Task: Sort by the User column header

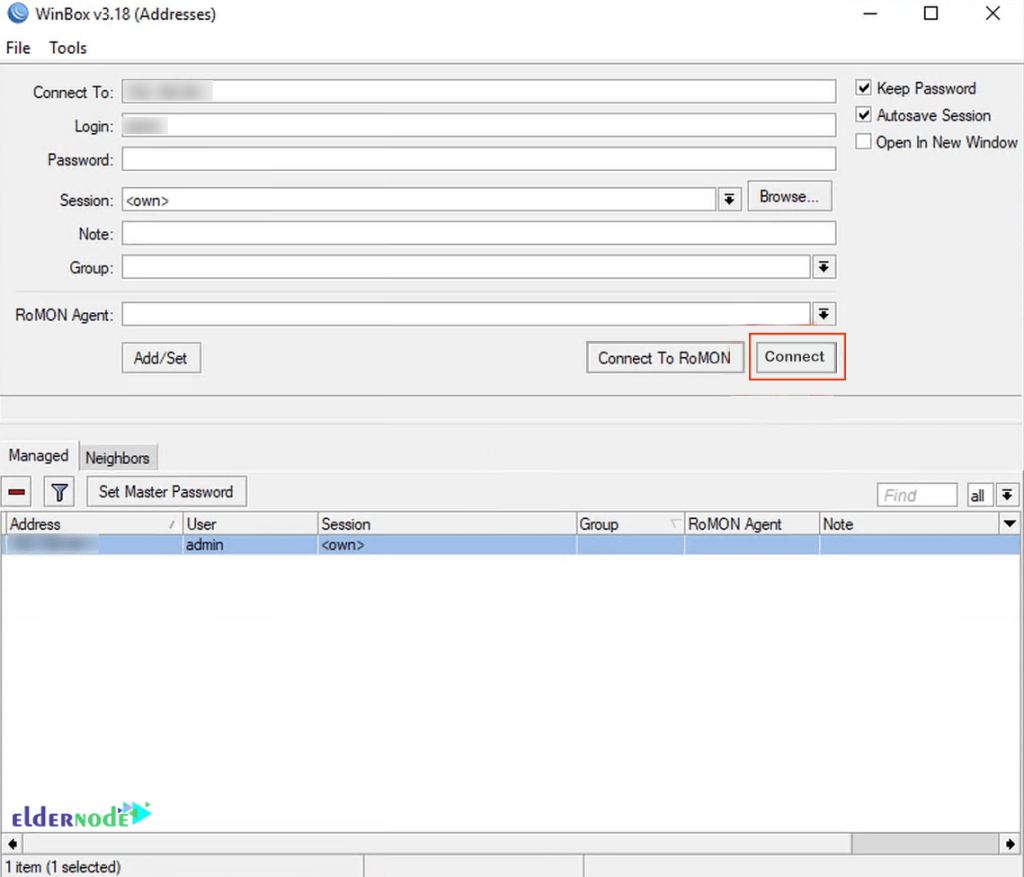Action: (250, 524)
